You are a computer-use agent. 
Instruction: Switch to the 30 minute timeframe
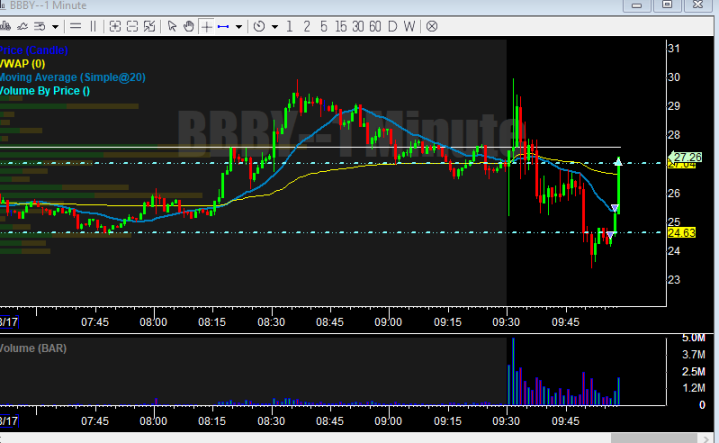pyautogui.click(x=358, y=27)
